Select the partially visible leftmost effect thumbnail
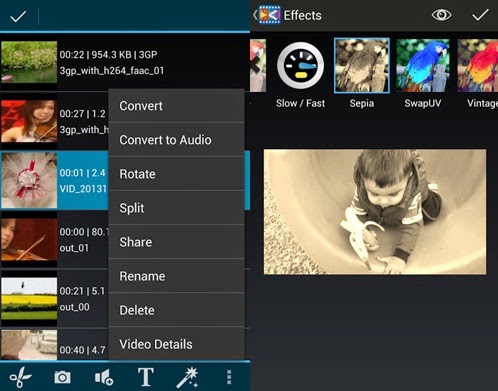The image size is (498, 391). (258, 65)
